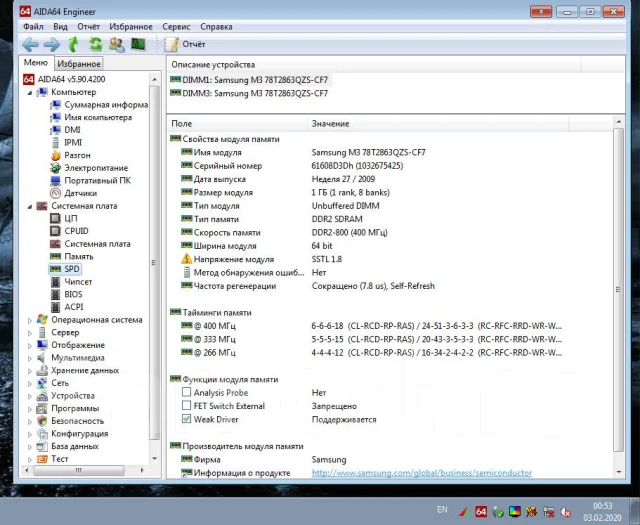Viewport: 640px width, 525px height.
Task: Open the samsung.com semiconductor link
Action: click(422, 473)
